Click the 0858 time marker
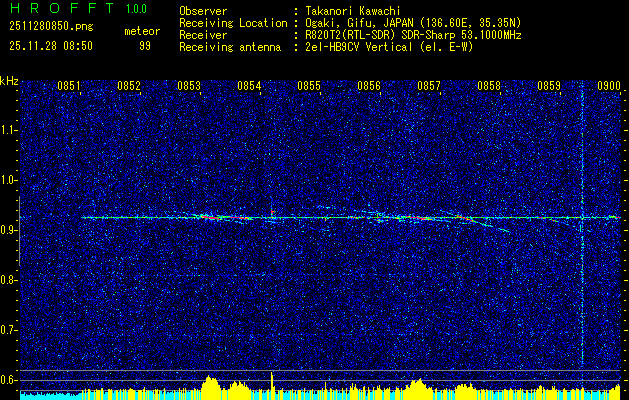The height and width of the screenshot is (400, 629). pos(489,86)
